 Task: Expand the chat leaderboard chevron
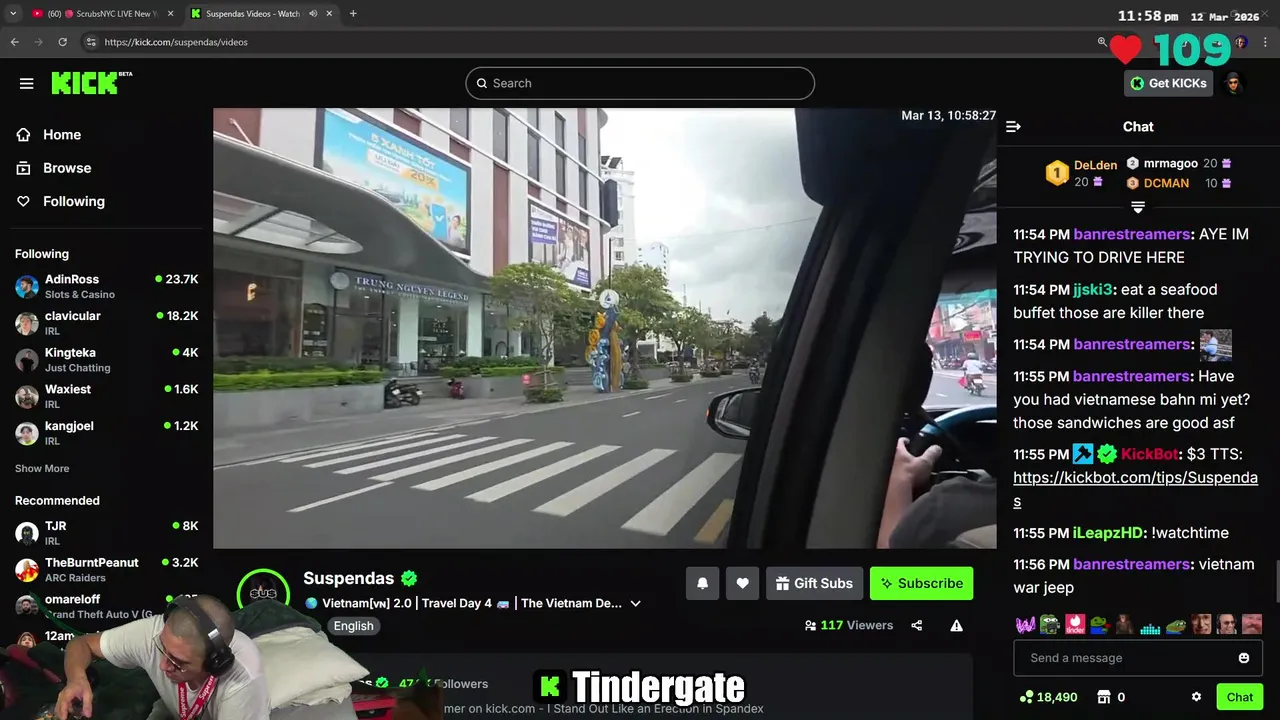[1137, 207]
